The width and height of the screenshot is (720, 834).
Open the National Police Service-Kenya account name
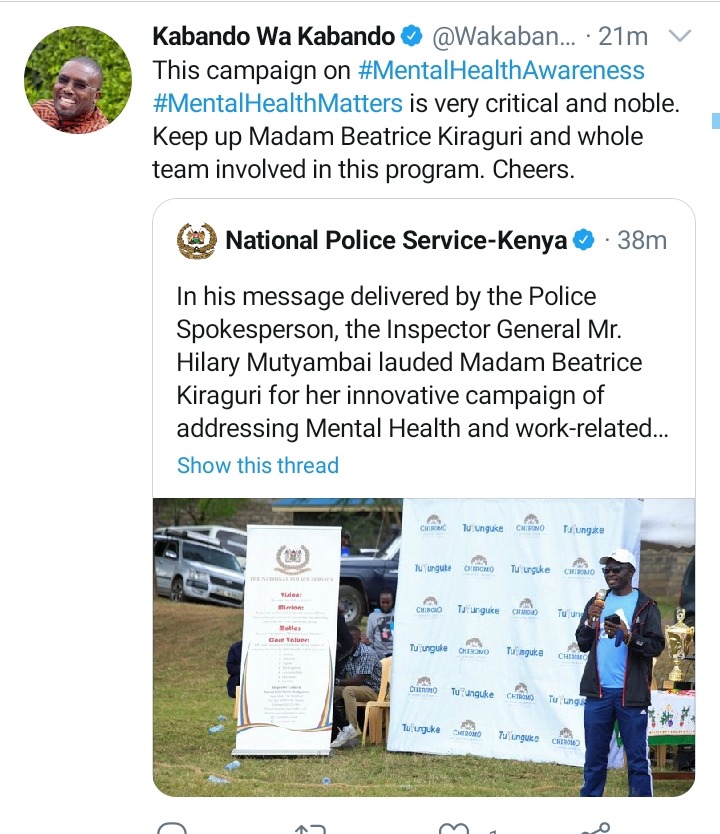click(x=396, y=240)
